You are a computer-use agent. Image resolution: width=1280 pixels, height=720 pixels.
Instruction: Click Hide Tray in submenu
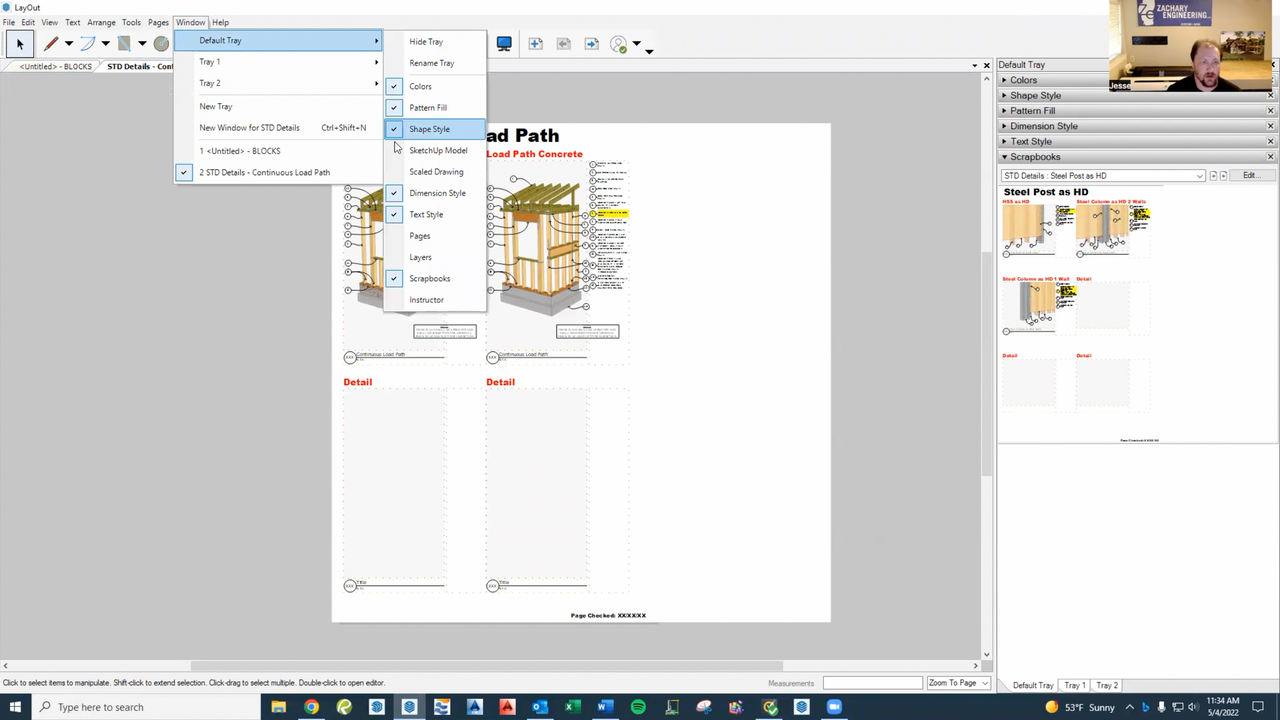pyautogui.click(x=435, y=42)
